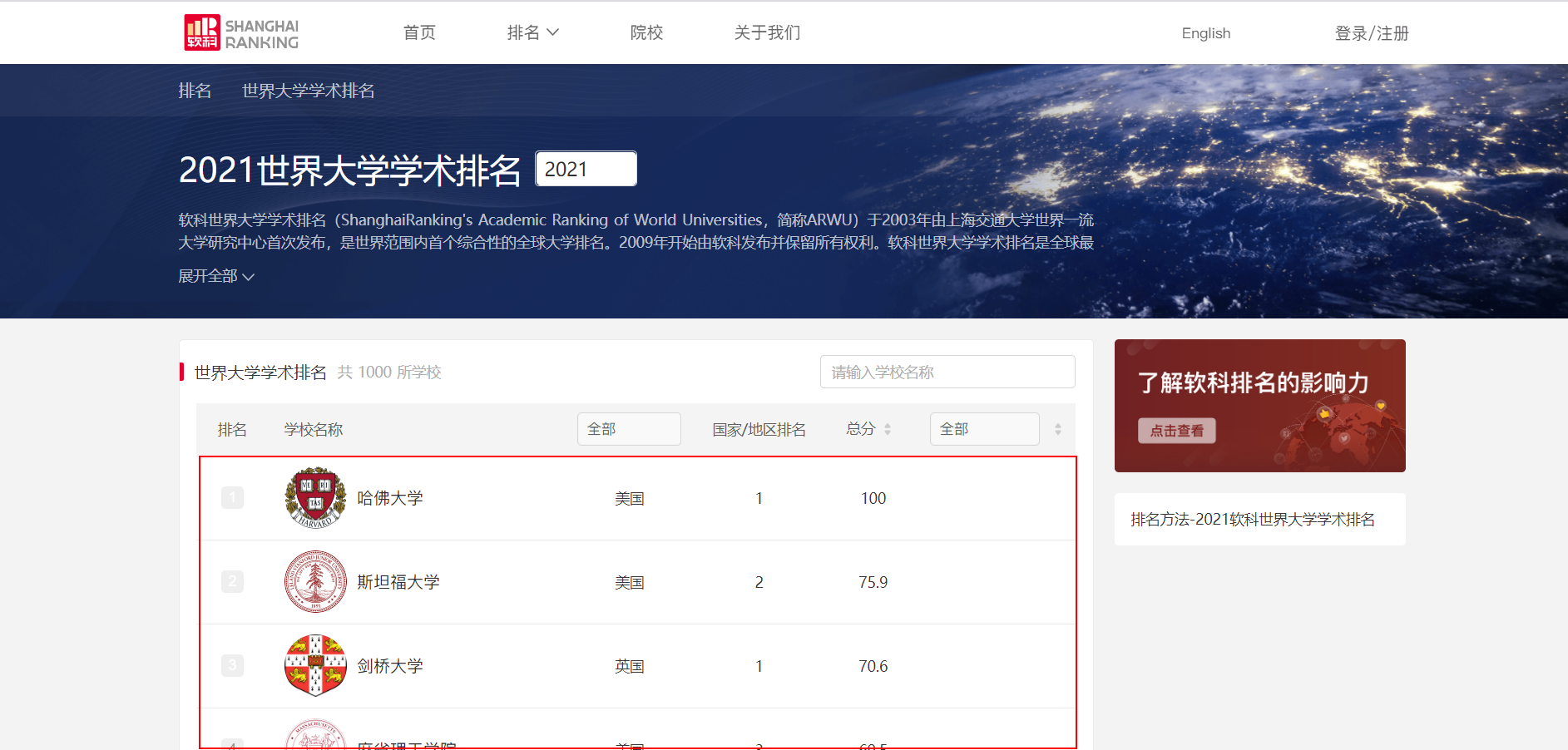Open 哈佛大学 school name
Image resolution: width=1568 pixels, height=750 pixels.
390,498
